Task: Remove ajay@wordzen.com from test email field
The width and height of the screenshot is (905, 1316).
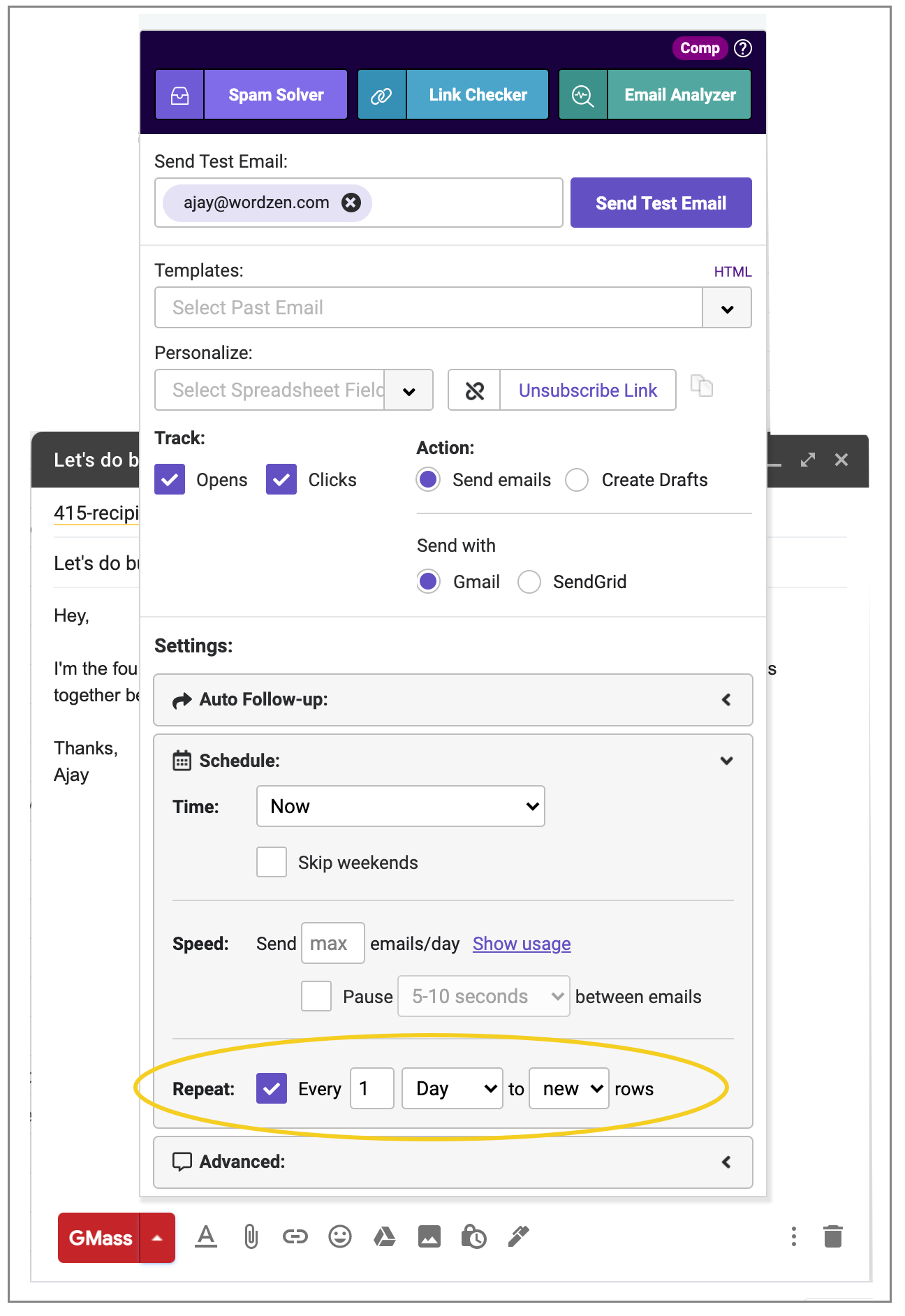Action: (x=351, y=203)
